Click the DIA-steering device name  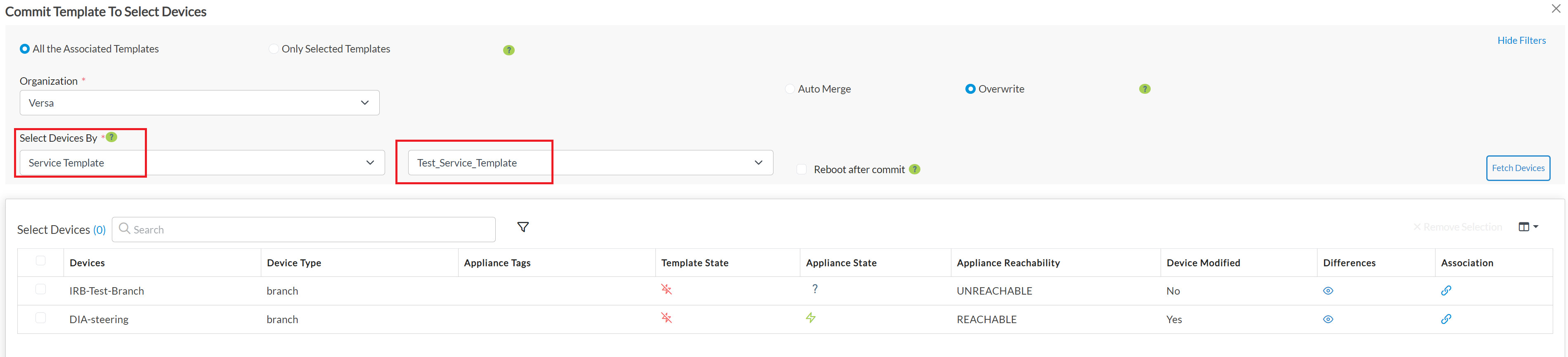(x=99, y=319)
